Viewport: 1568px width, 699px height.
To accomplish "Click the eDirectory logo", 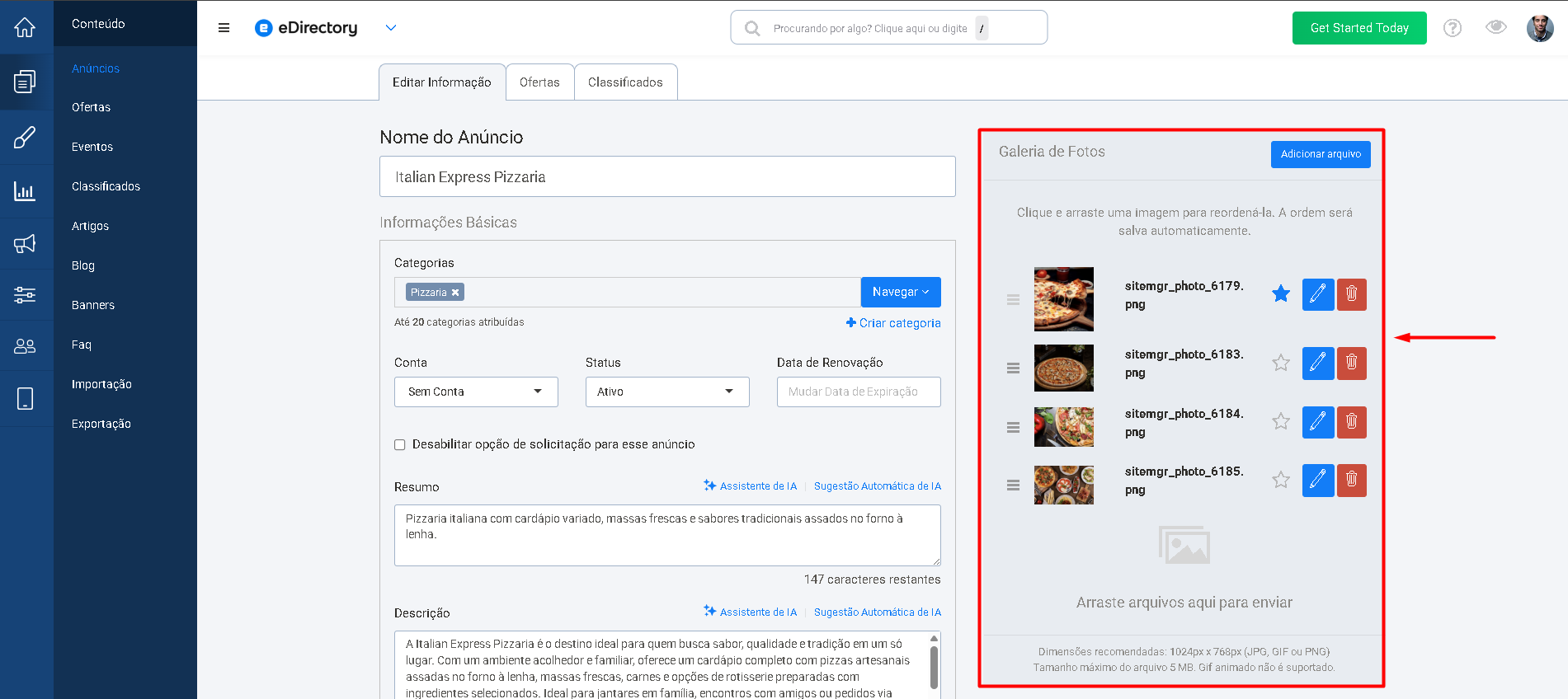I will tap(306, 28).
